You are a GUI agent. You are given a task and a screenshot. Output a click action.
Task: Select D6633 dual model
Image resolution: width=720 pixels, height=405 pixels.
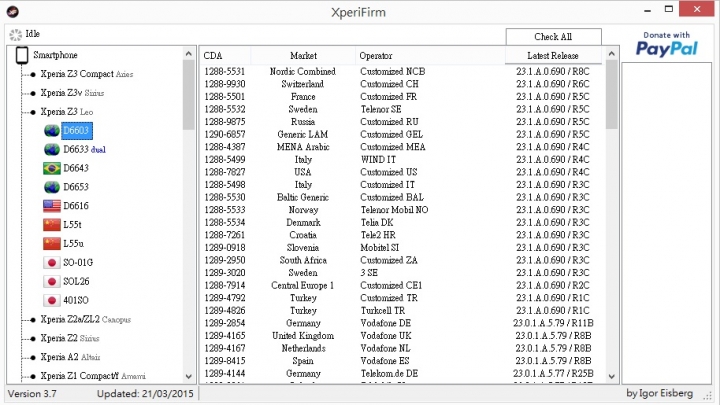(x=84, y=150)
